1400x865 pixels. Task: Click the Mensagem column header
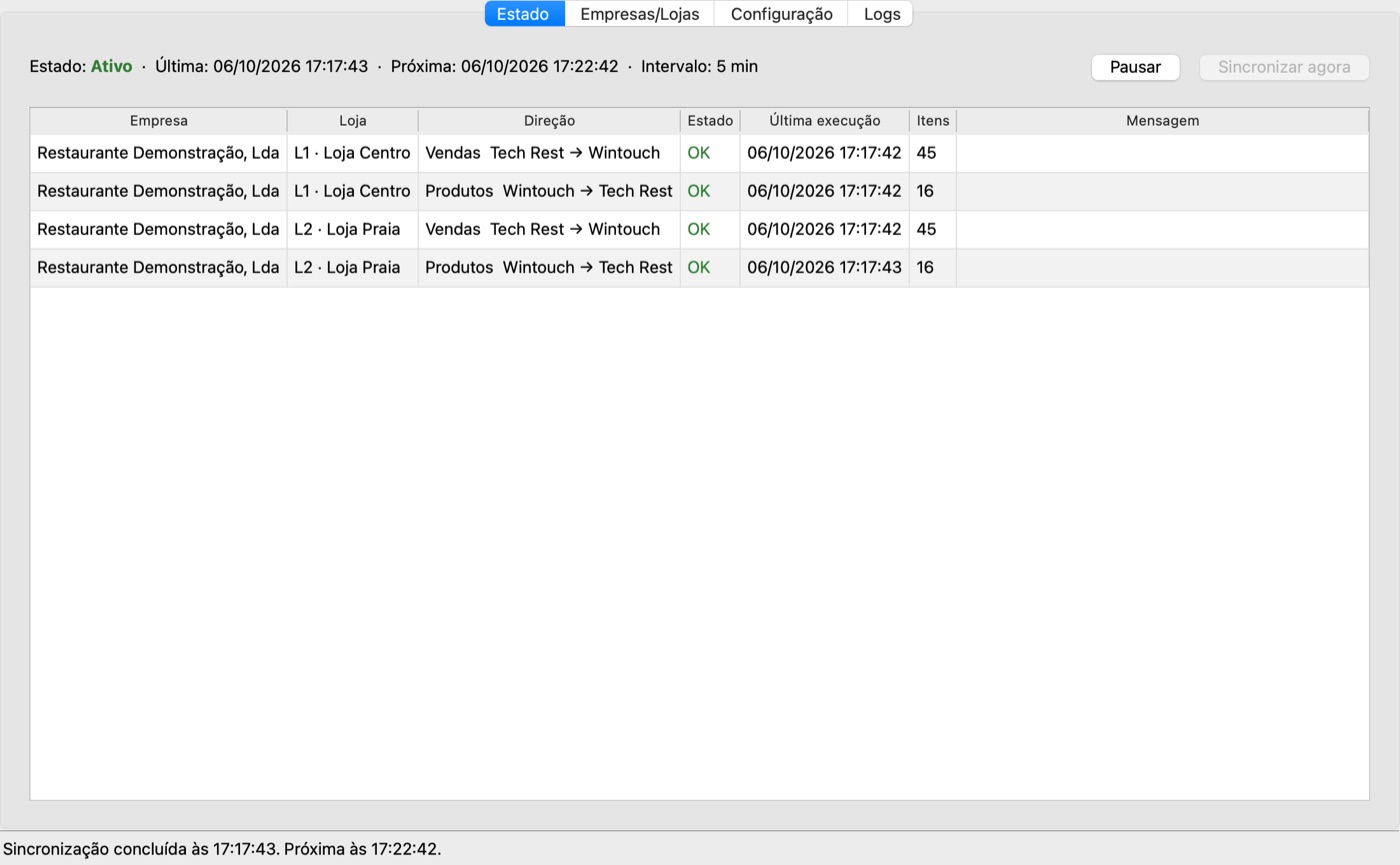[1162, 121]
